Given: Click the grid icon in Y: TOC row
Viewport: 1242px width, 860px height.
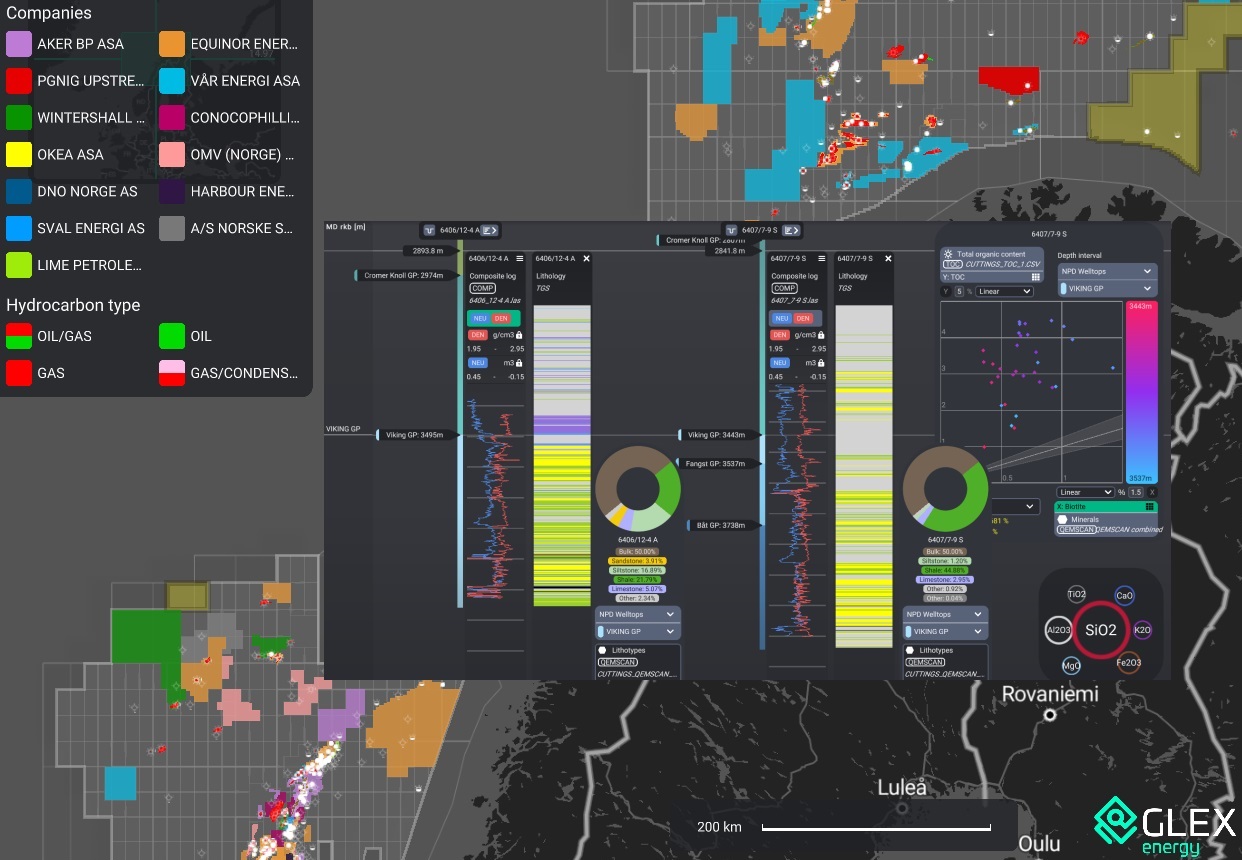Looking at the screenshot, I should pyautogui.click(x=1036, y=277).
